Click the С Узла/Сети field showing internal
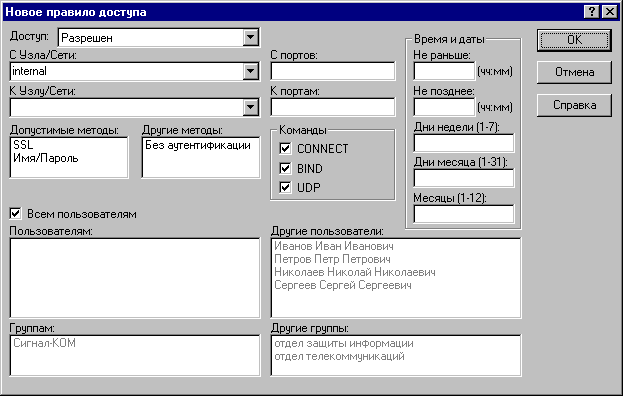This screenshot has height=396, width=623. (135, 71)
